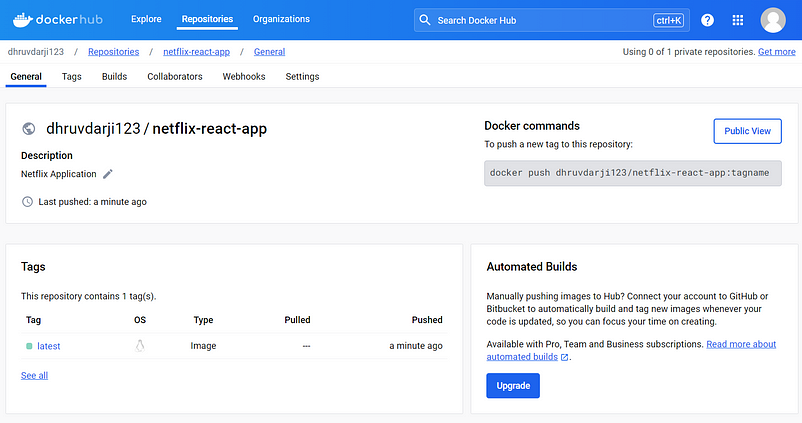Open the apps grid menu icon
Image resolution: width=802 pixels, height=423 pixels.
pos(738,20)
